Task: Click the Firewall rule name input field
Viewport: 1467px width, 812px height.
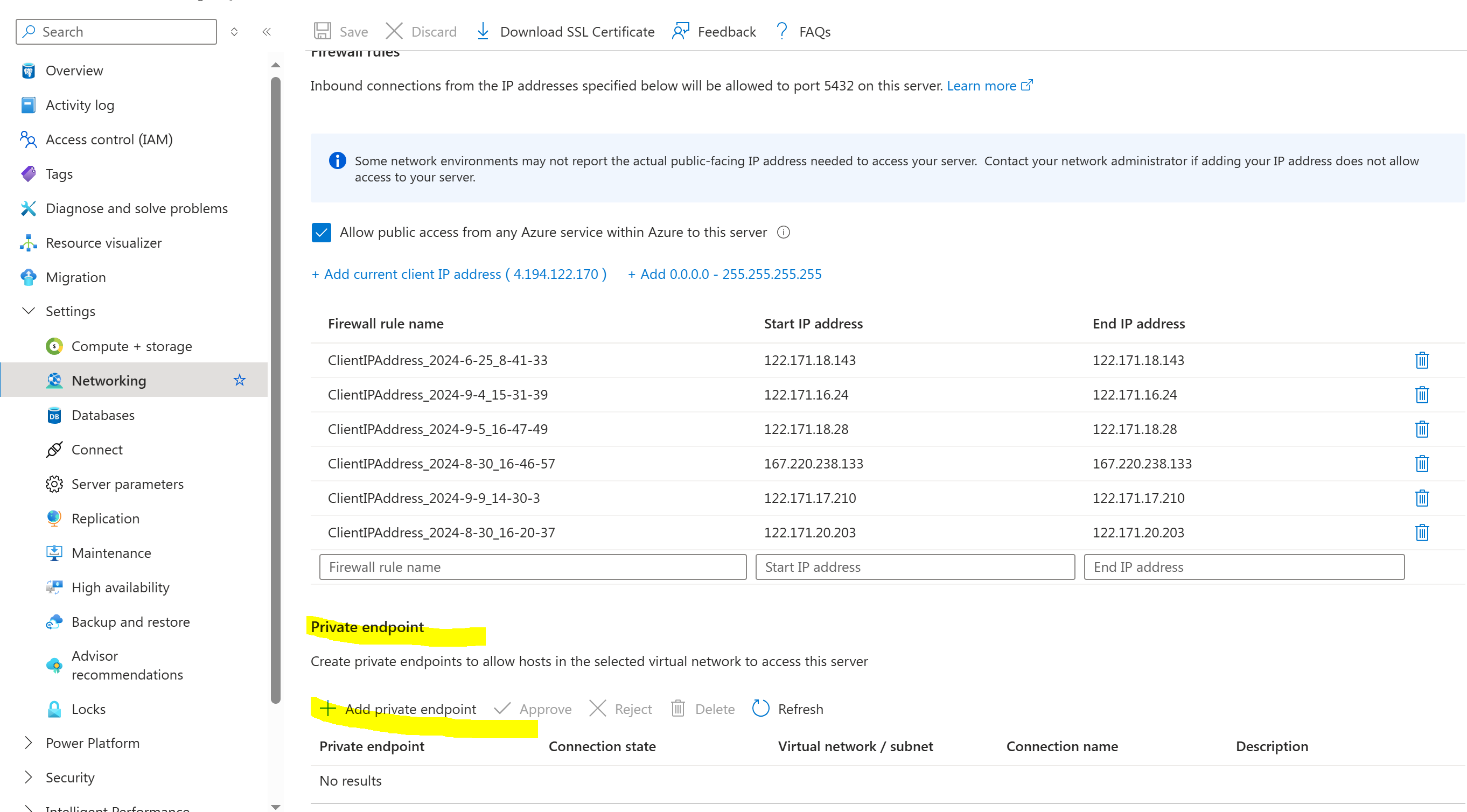Action: point(533,566)
